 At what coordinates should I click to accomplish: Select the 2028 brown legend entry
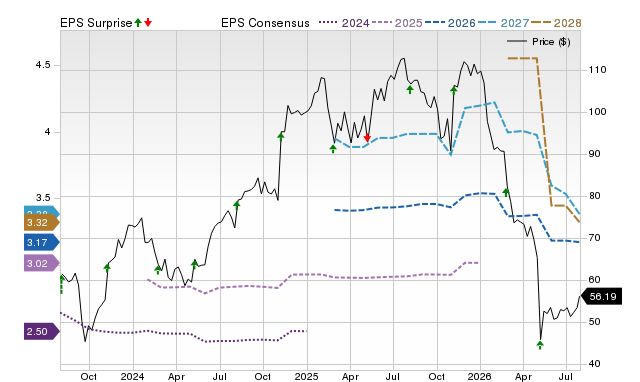click(556, 23)
